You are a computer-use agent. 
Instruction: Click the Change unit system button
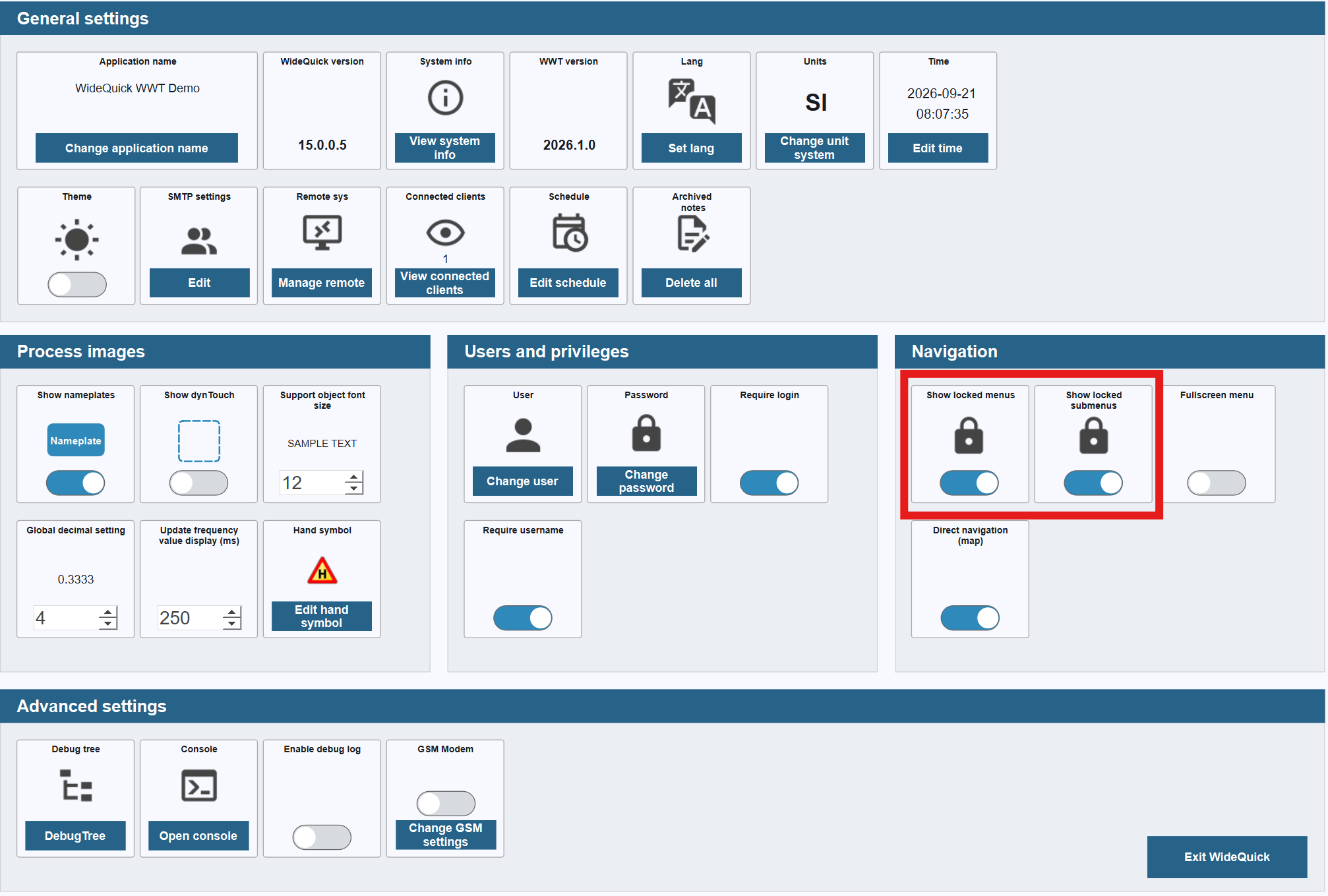click(x=814, y=148)
